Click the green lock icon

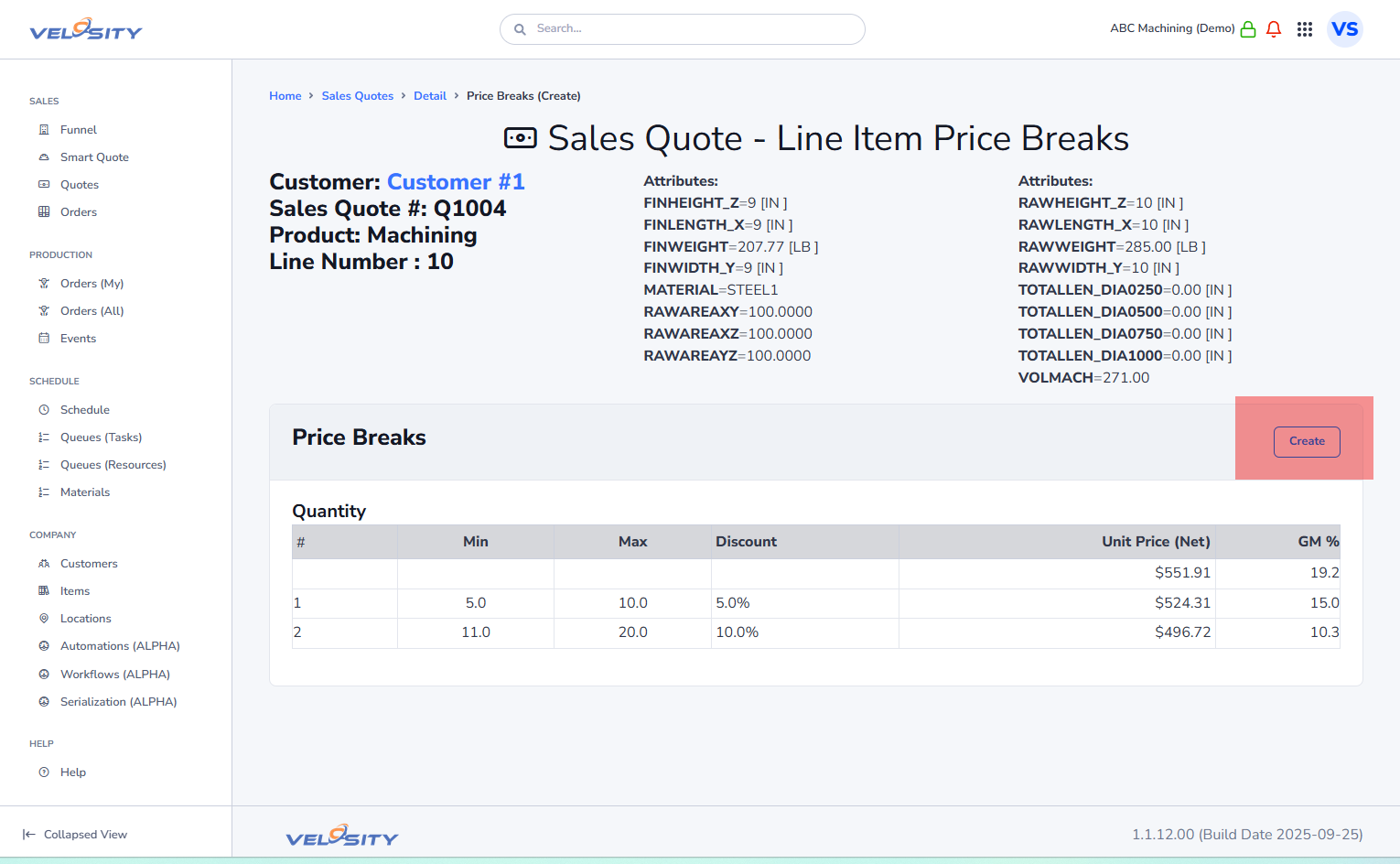1247,29
